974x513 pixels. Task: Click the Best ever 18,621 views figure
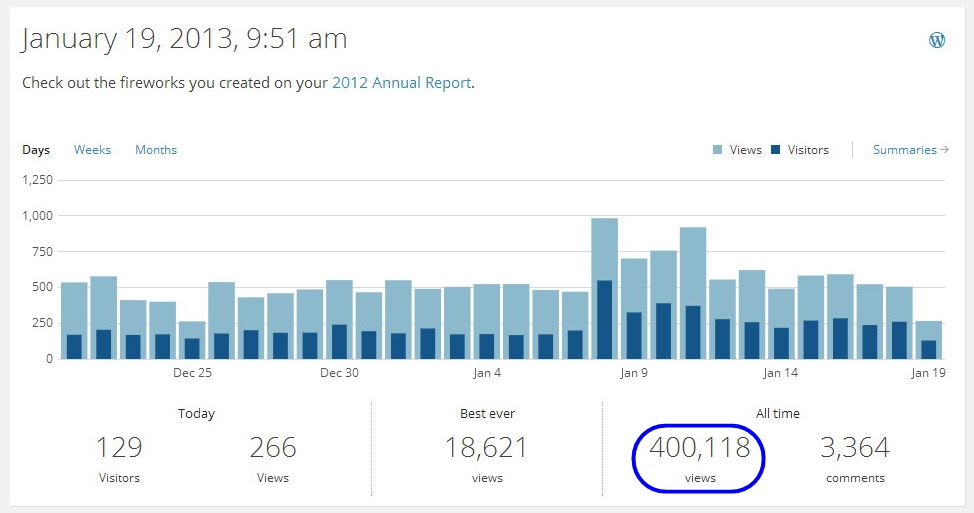coord(487,447)
